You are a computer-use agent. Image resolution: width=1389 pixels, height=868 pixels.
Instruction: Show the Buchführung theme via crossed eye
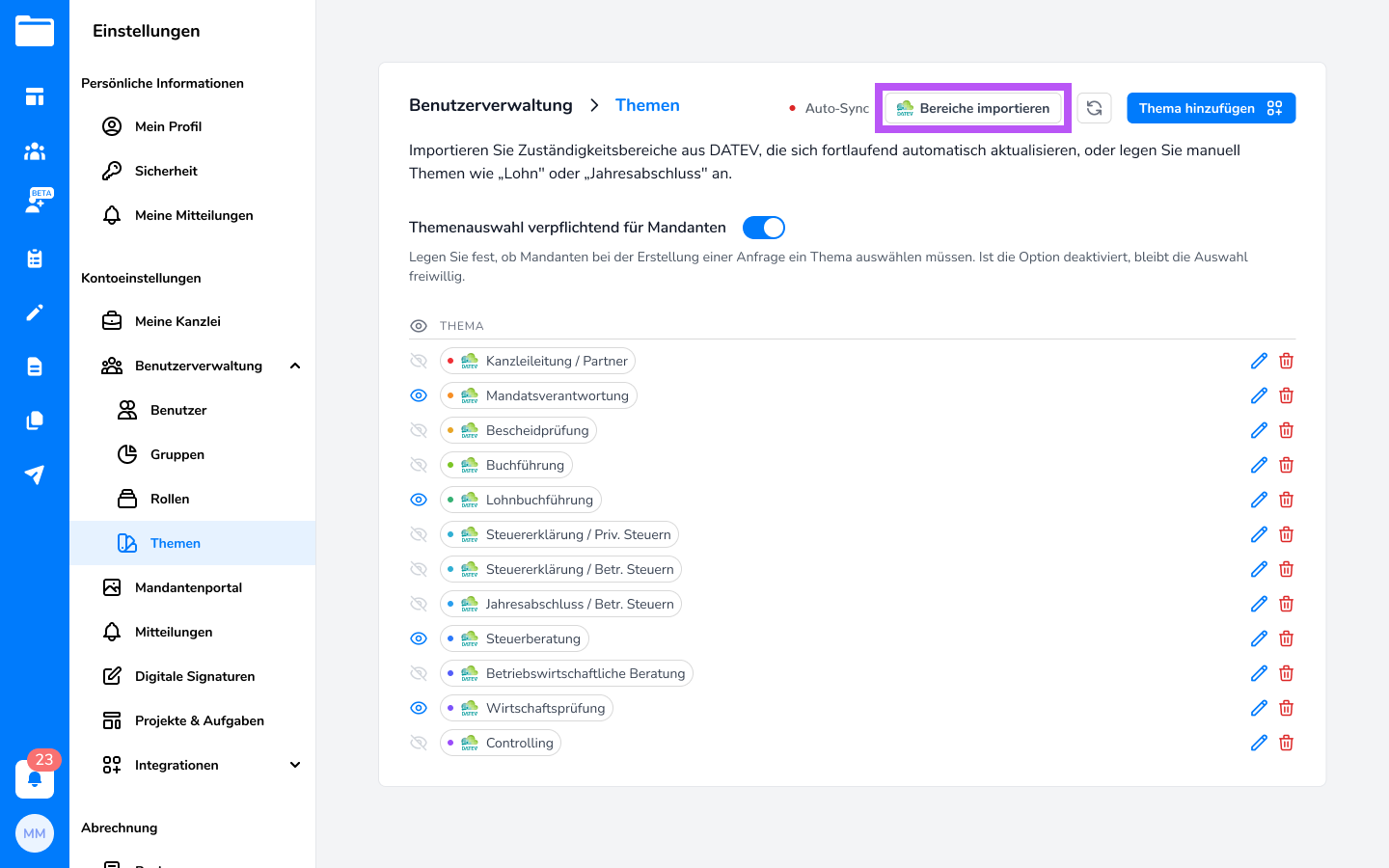(419, 465)
